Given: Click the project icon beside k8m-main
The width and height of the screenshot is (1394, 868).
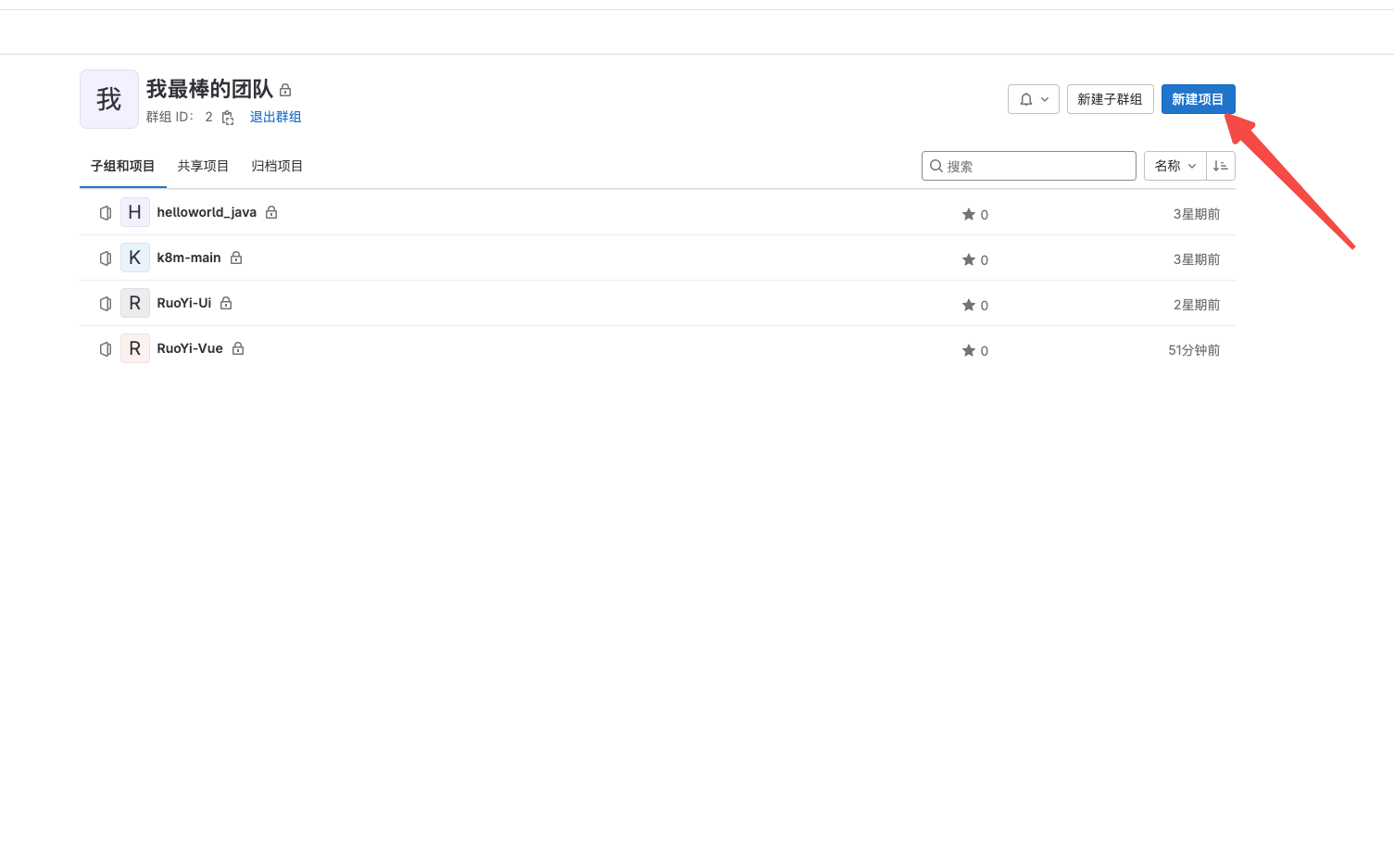Looking at the screenshot, I should pos(106,258).
